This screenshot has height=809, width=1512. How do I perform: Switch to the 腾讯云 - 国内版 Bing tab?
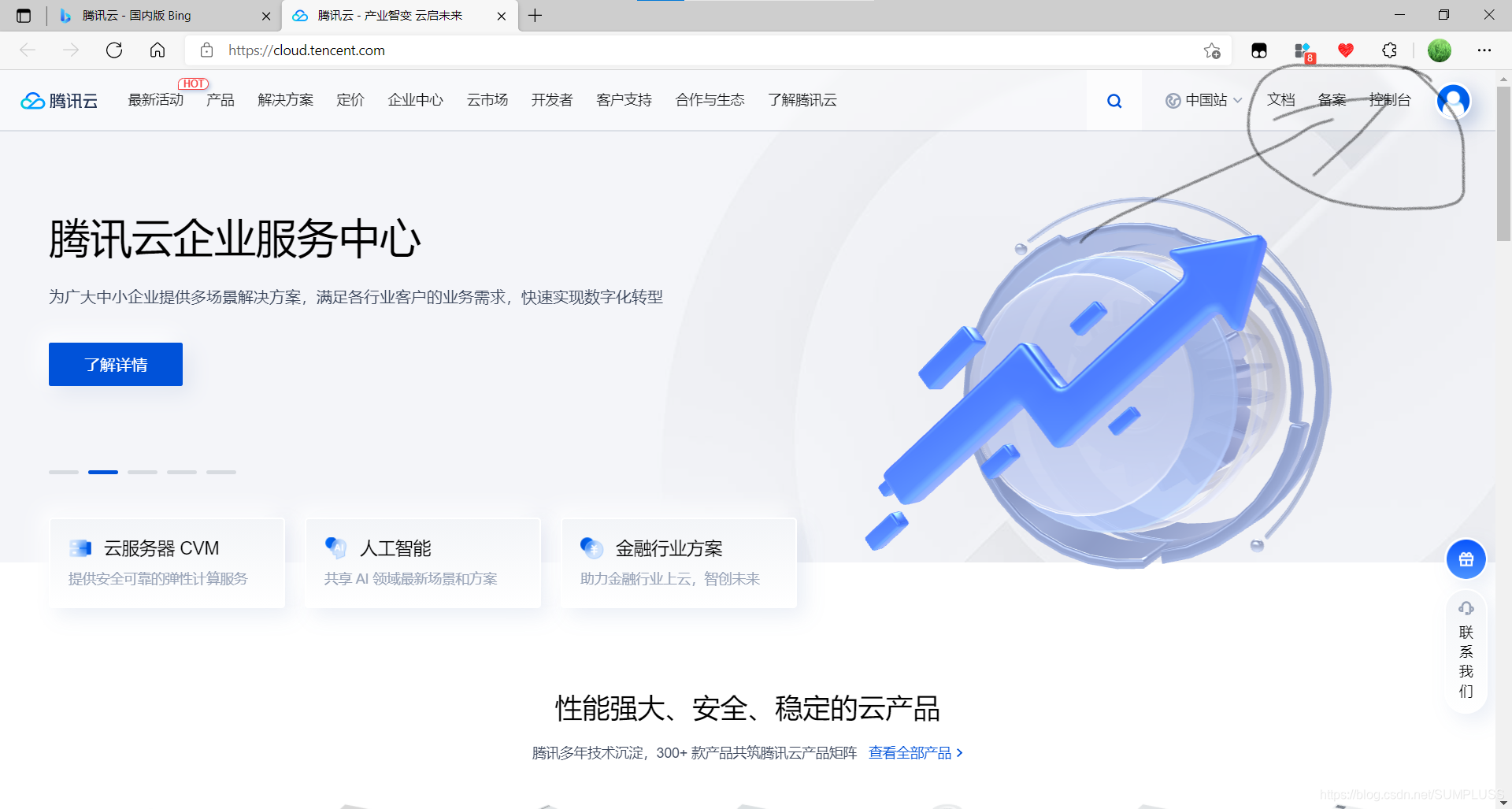[134, 15]
